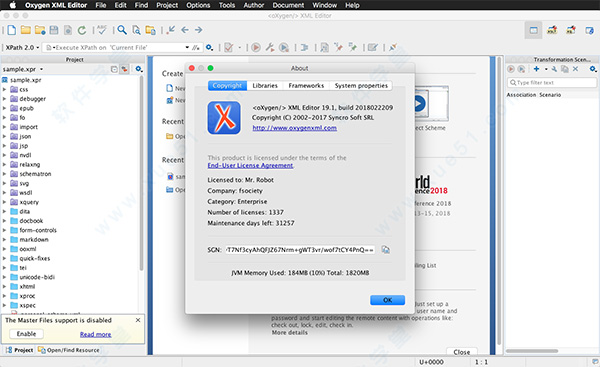Open the Document menu

(x=288, y=5)
